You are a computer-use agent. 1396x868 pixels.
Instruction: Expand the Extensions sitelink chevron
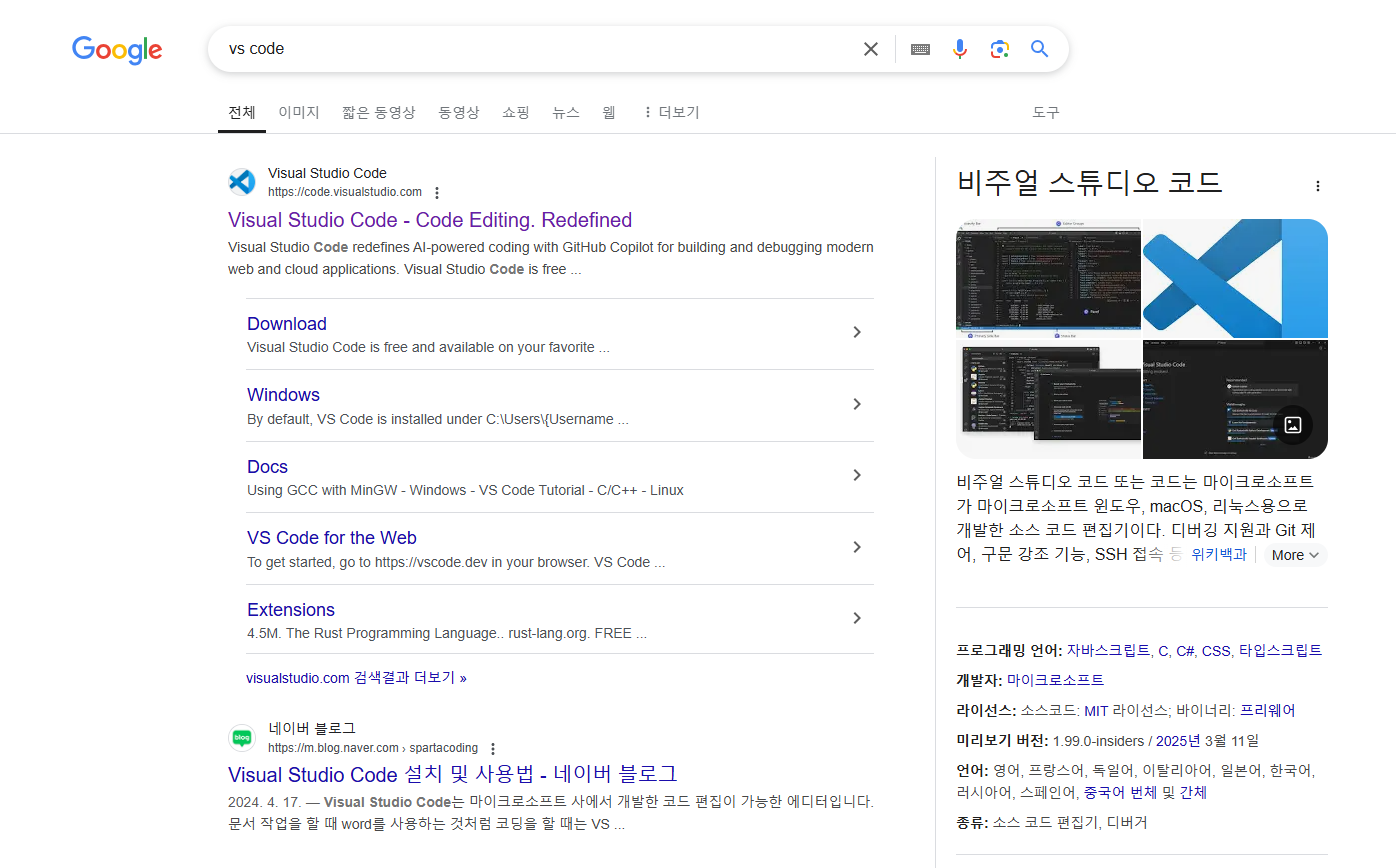pyautogui.click(x=857, y=618)
